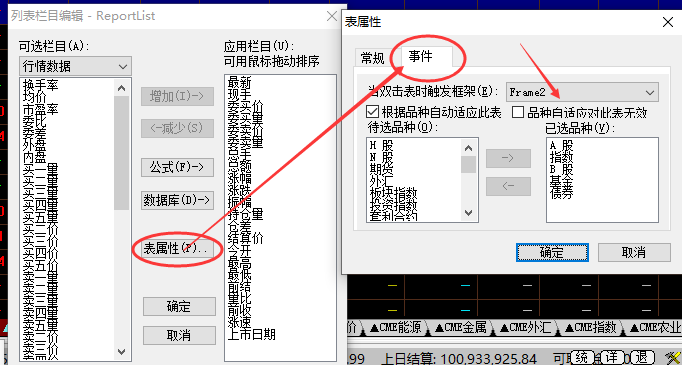The width and height of the screenshot is (682, 365).
Task: Confirm with 确定 in ReportList dialog
Action: click(x=179, y=306)
